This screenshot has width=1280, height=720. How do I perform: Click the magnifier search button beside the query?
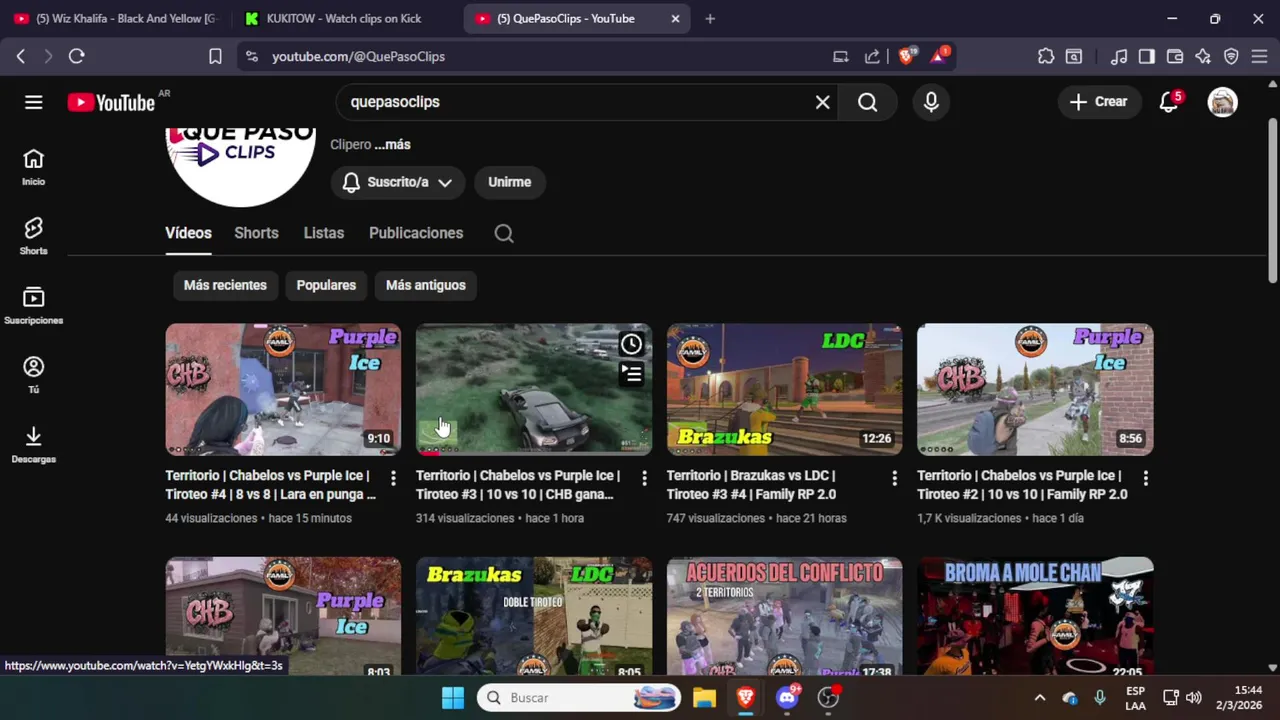point(867,102)
